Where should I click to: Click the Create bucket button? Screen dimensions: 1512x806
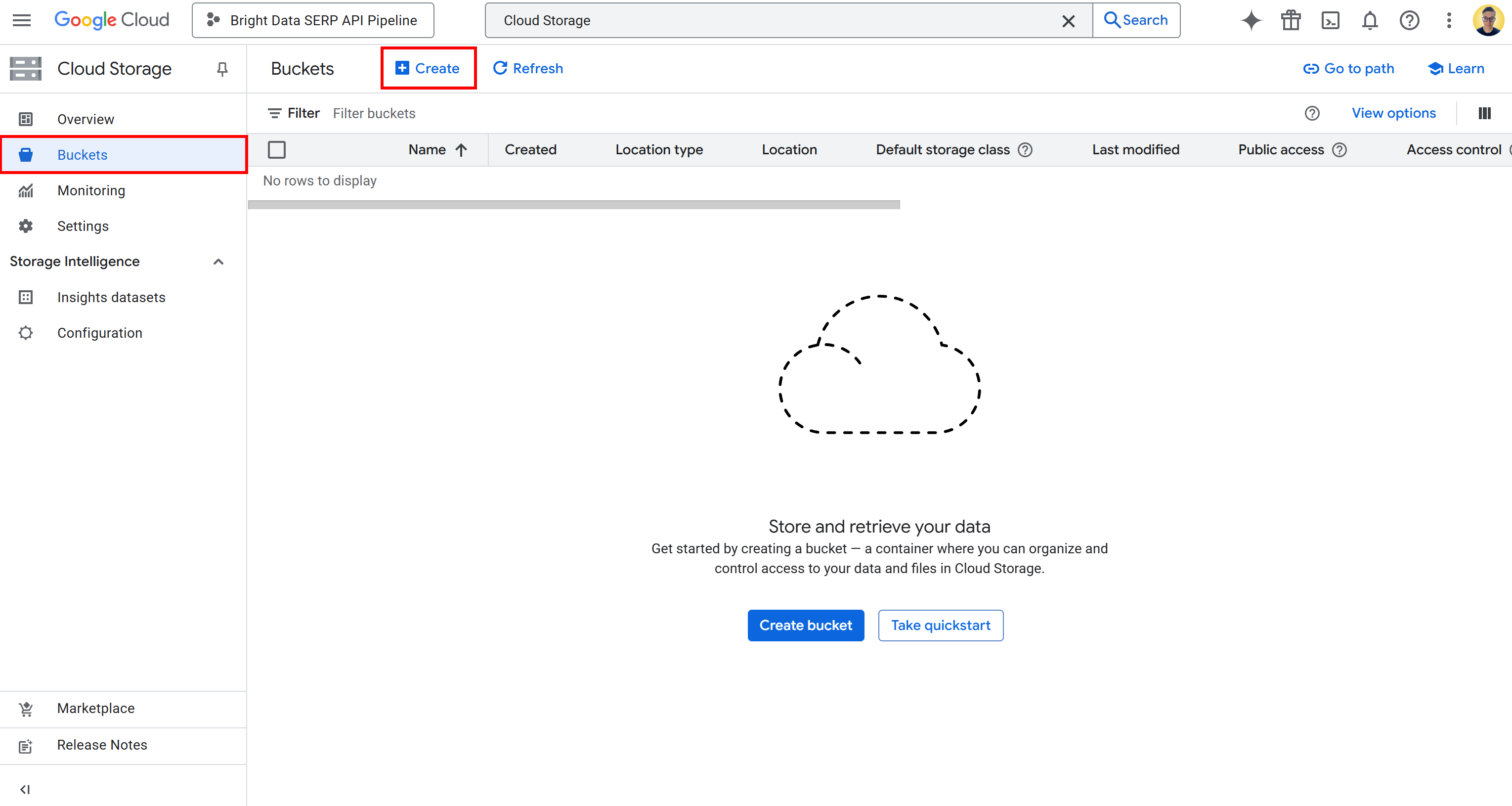805,625
